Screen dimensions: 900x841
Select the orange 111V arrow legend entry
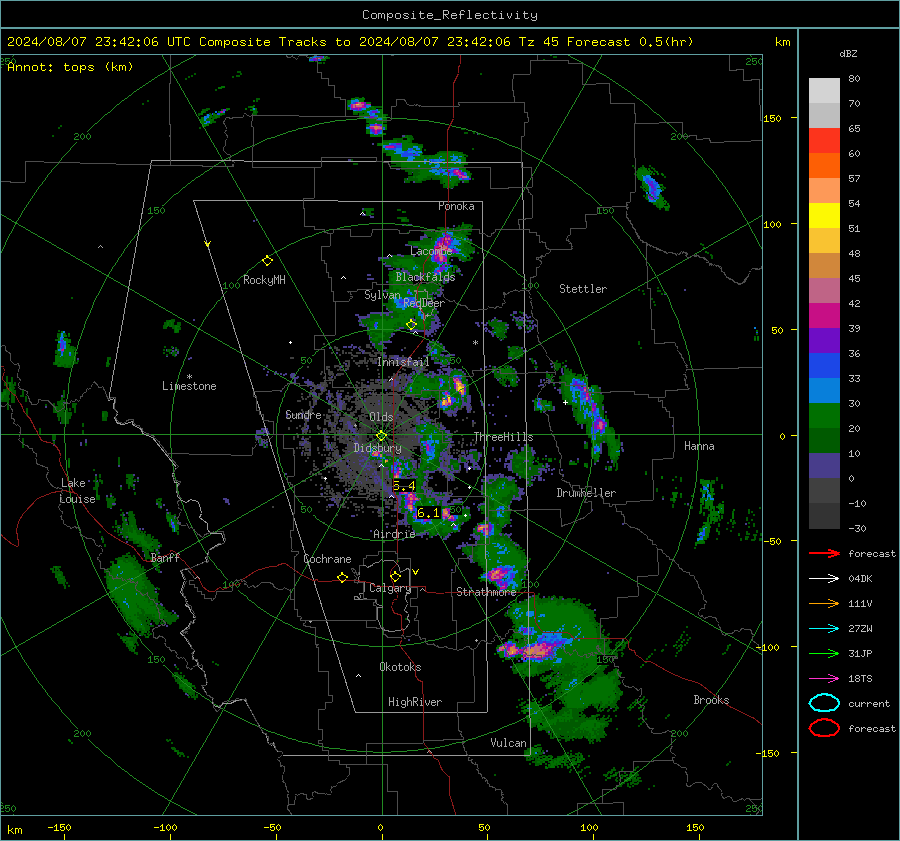click(824, 603)
